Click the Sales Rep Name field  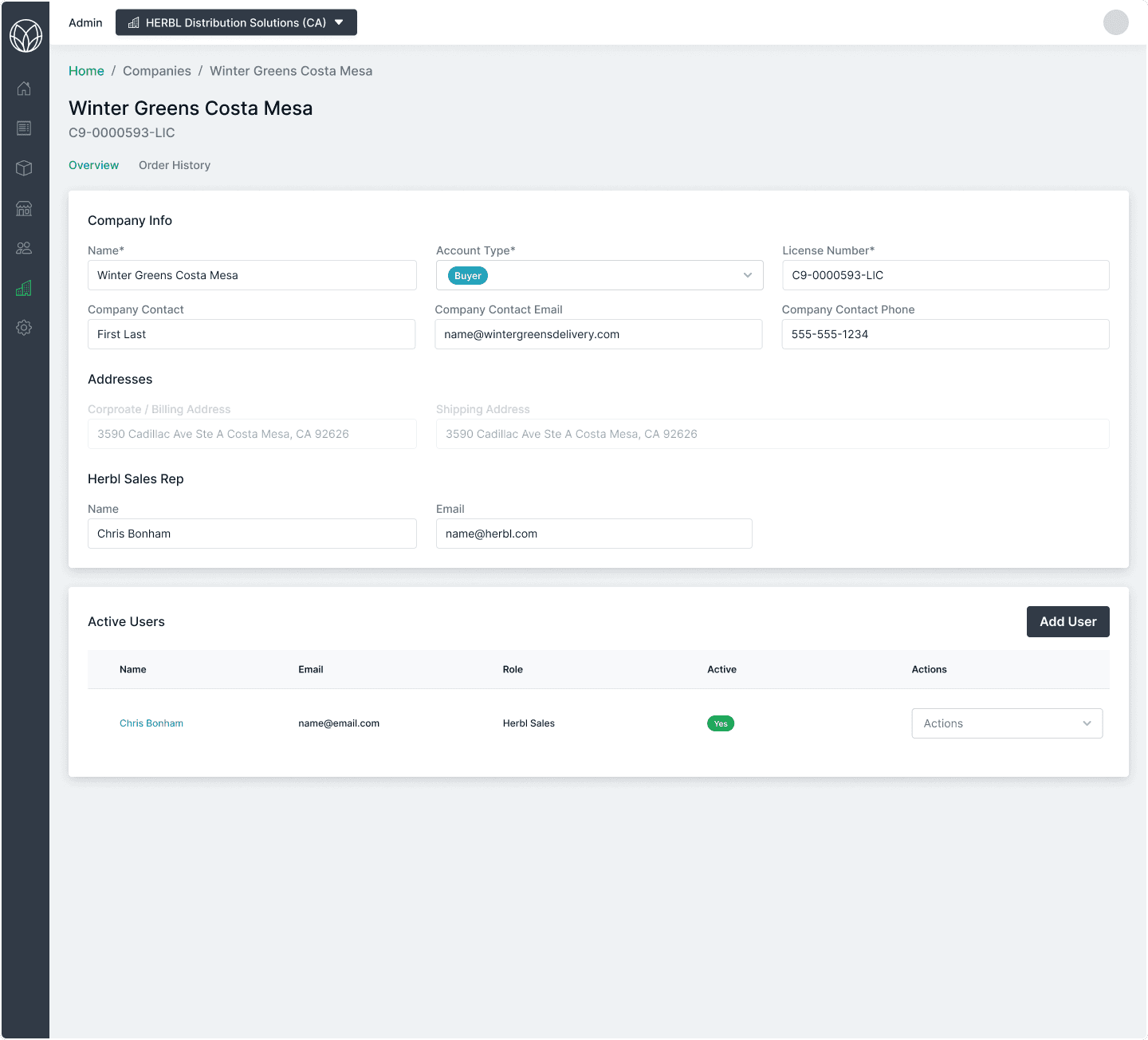click(x=252, y=534)
